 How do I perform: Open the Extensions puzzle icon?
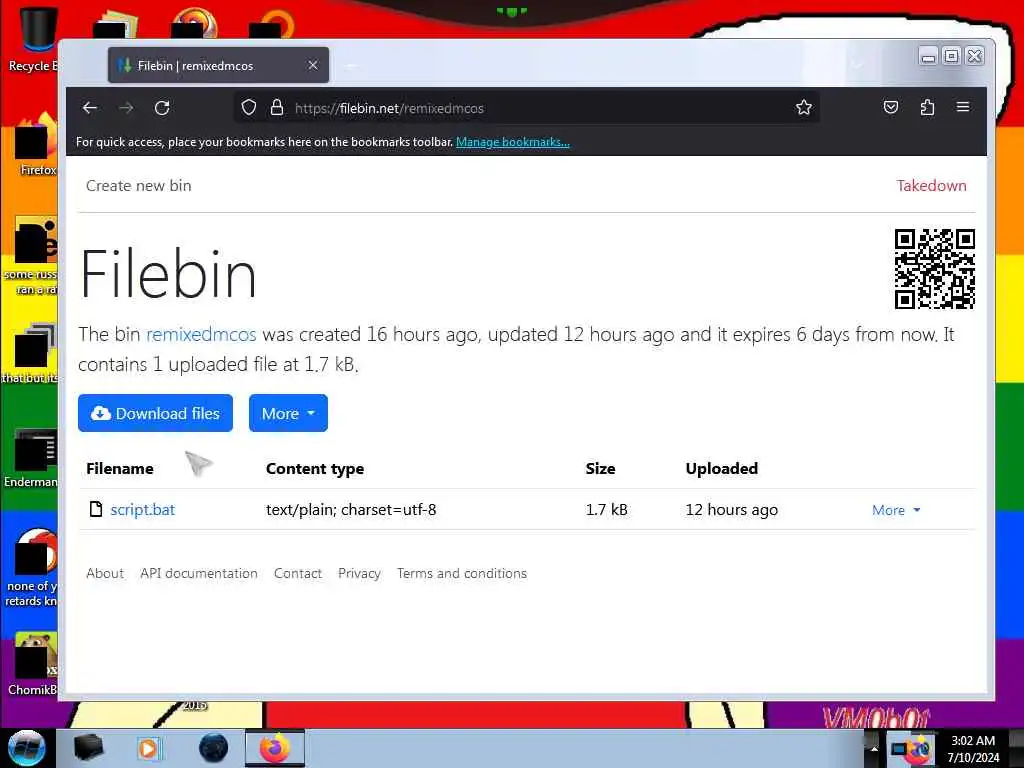[x=927, y=107]
